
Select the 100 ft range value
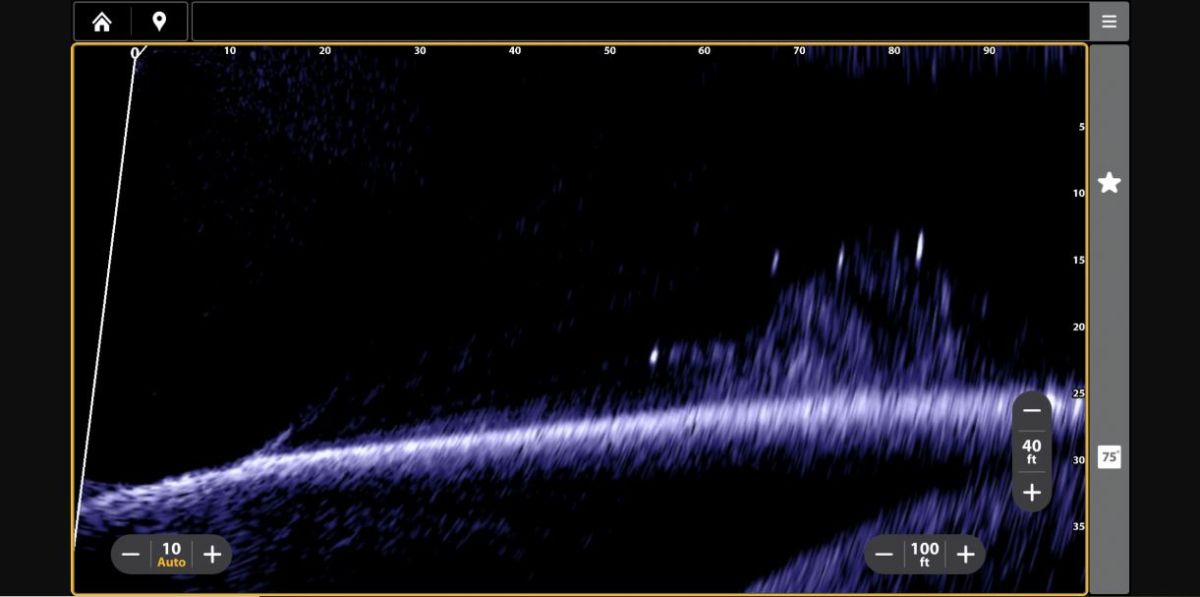click(924, 554)
